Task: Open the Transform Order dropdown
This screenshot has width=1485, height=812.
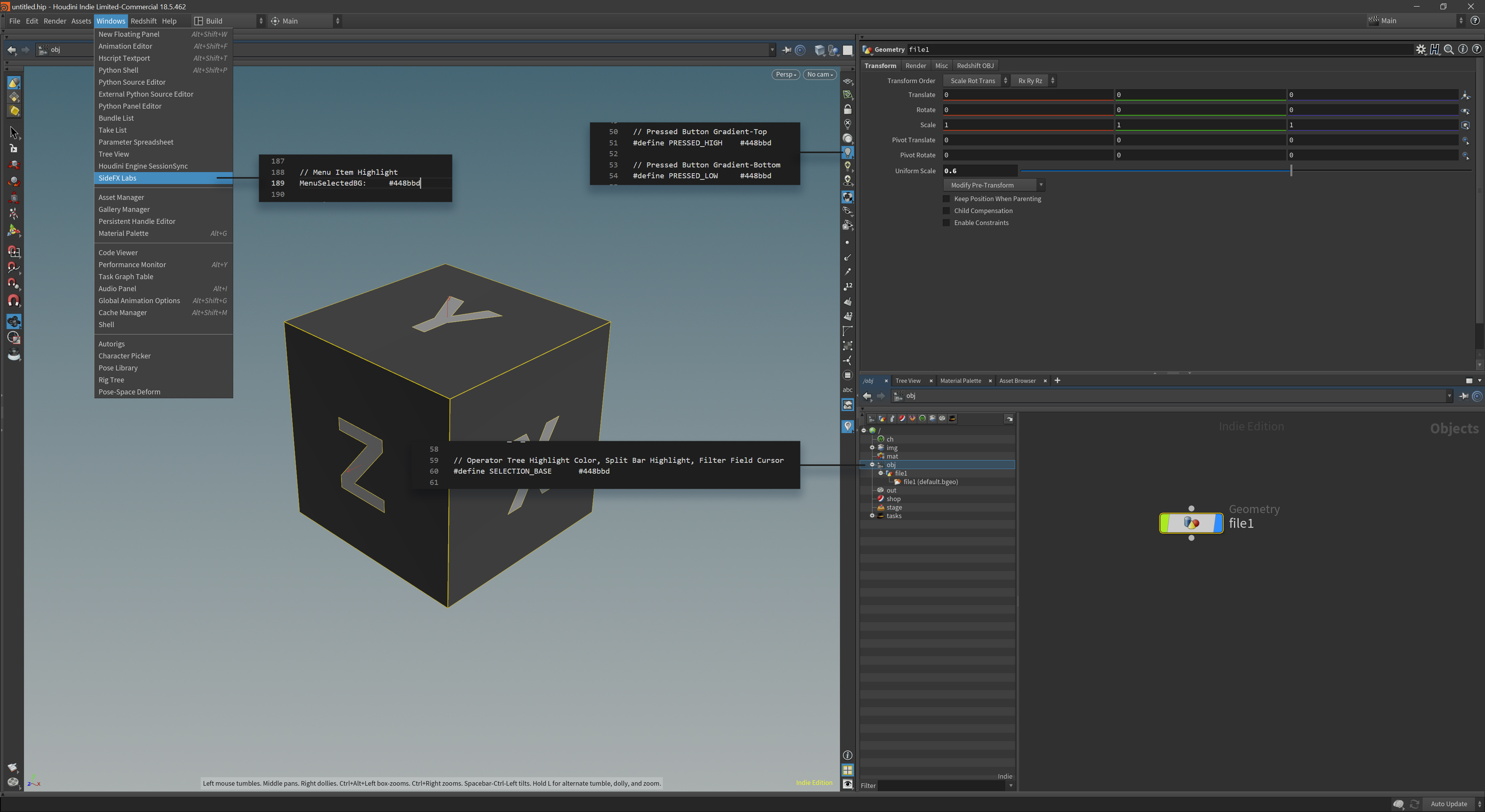Action: [x=976, y=81]
